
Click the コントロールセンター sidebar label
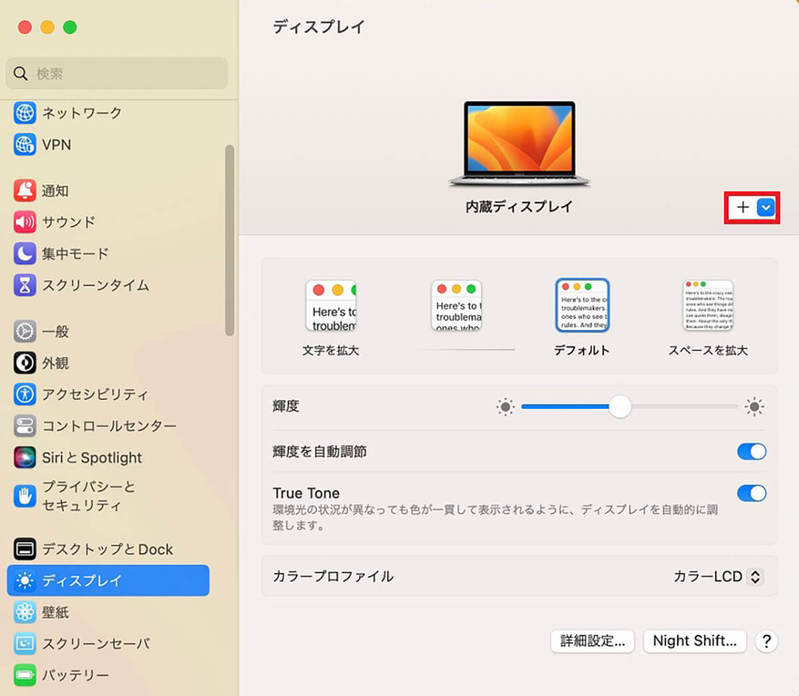point(109,426)
